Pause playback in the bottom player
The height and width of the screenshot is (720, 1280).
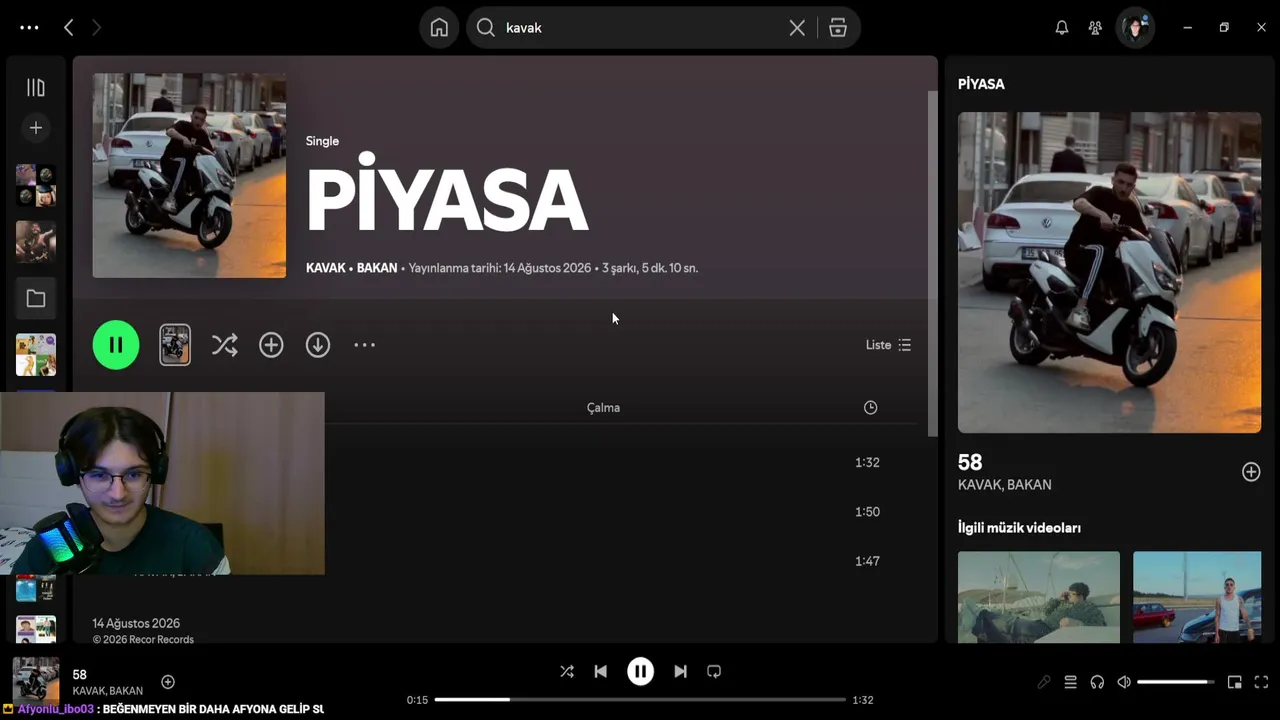[x=640, y=672]
